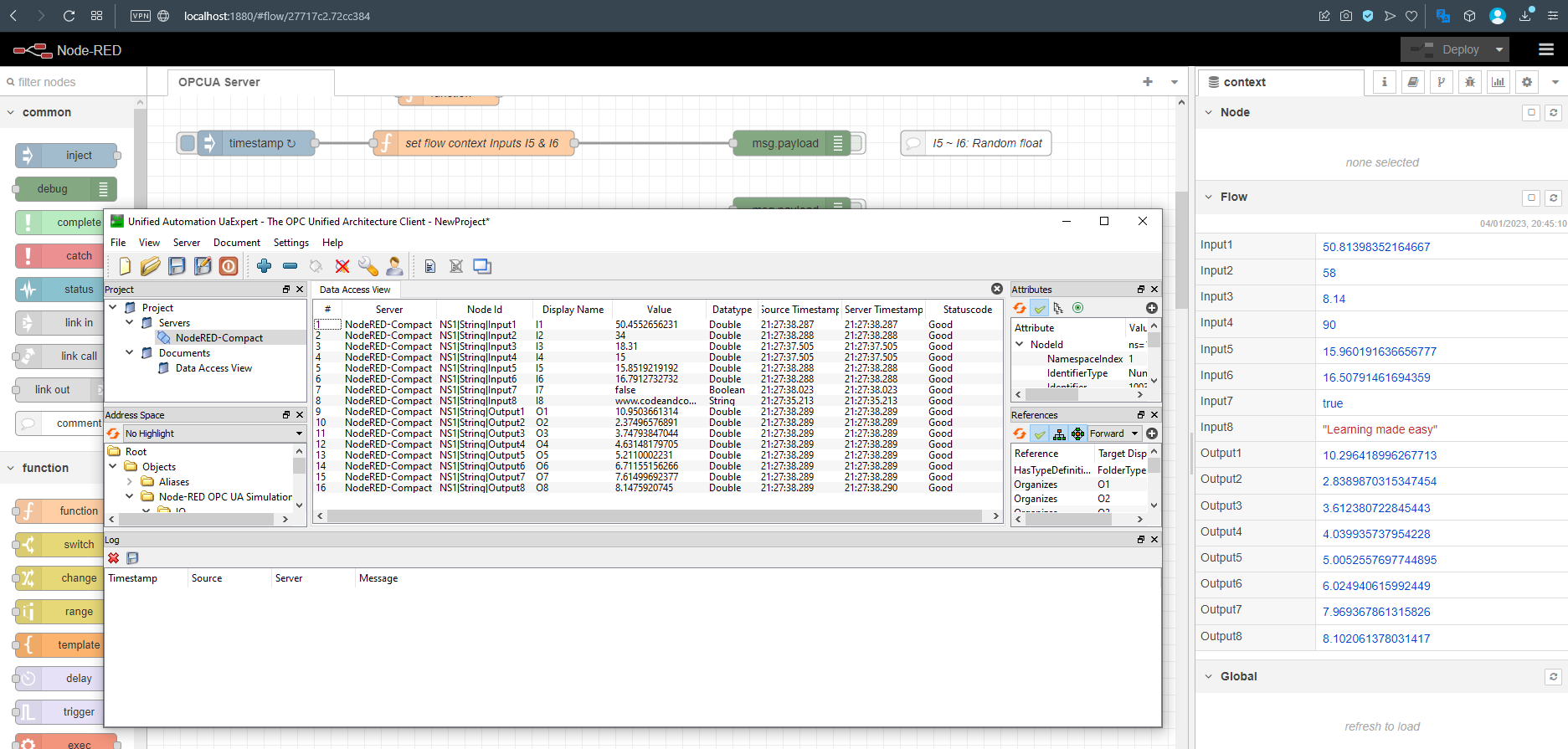Open the Forward references direction dropdown
1568x749 pixels.
click(x=1114, y=433)
